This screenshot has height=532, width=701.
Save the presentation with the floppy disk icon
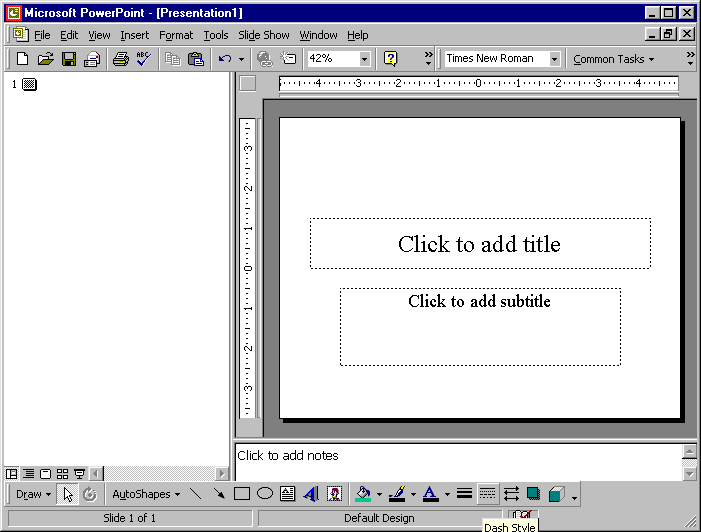tap(69, 59)
